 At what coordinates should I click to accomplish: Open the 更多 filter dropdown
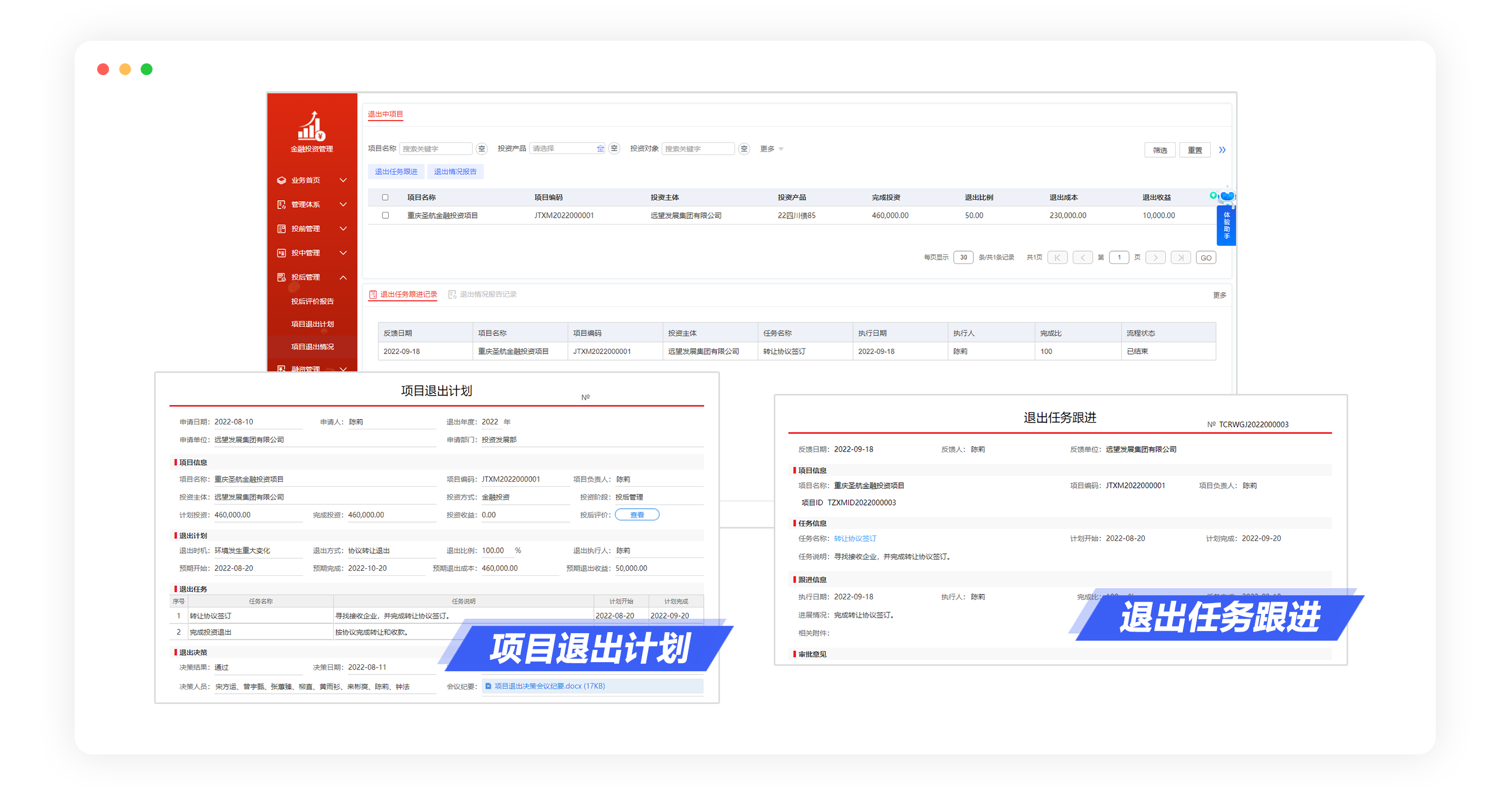click(770, 149)
